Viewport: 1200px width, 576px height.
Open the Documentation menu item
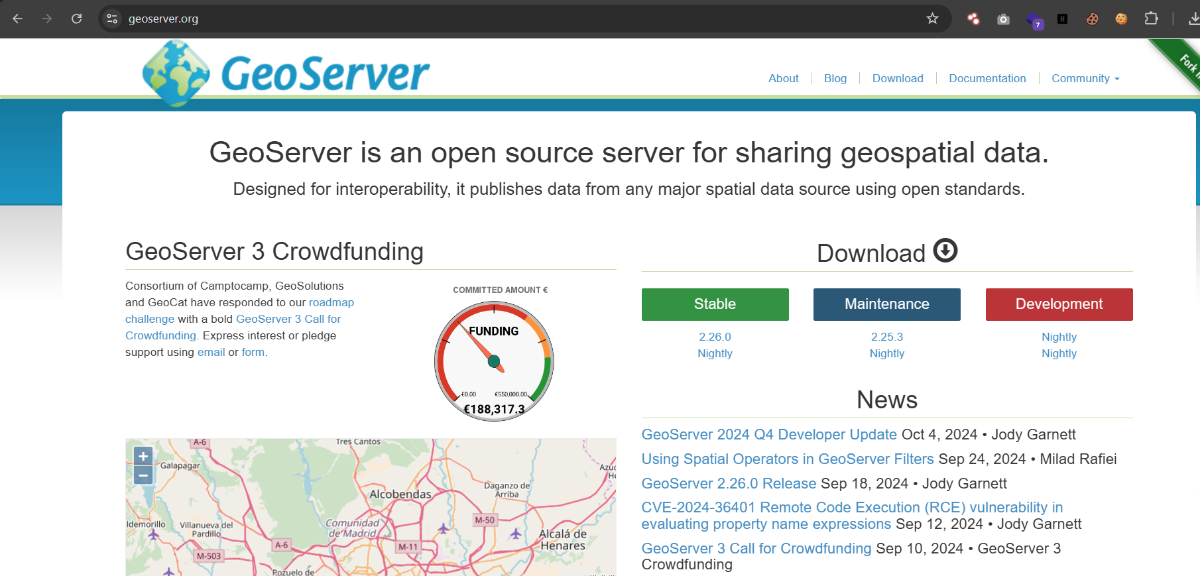coord(987,78)
